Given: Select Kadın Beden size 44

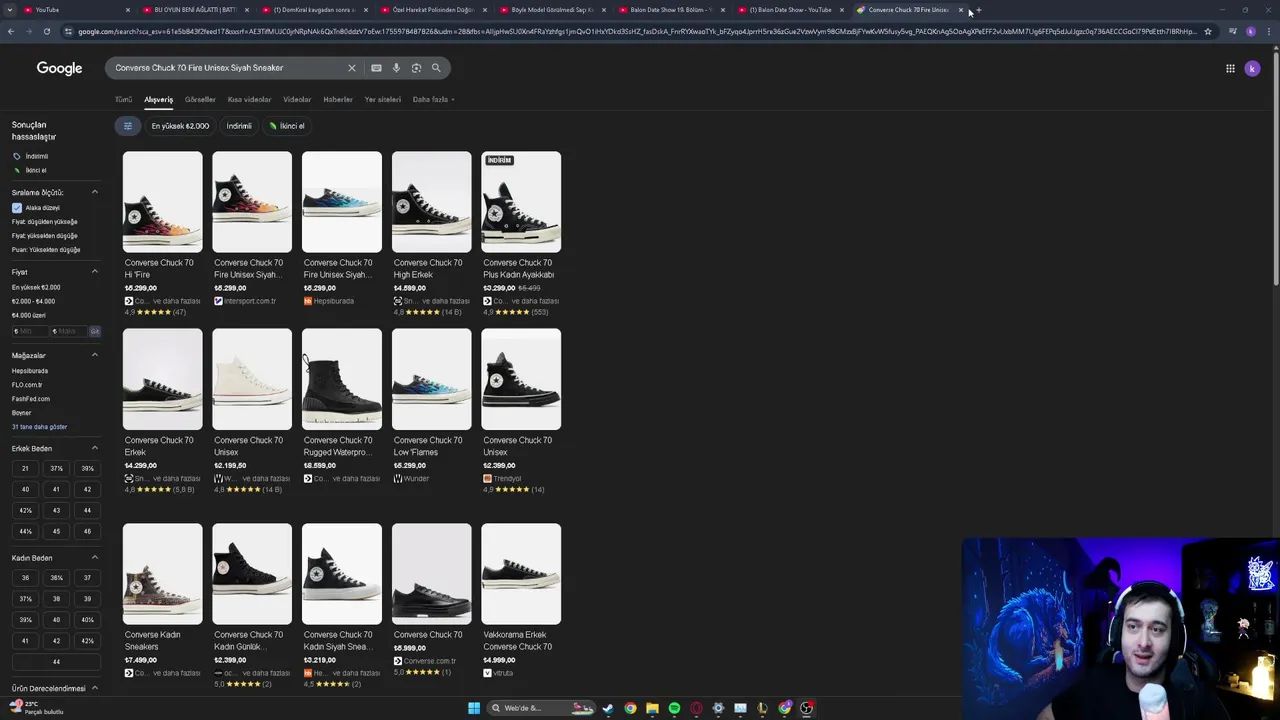Looking at the screenshot, I should [x=56, y=661].
